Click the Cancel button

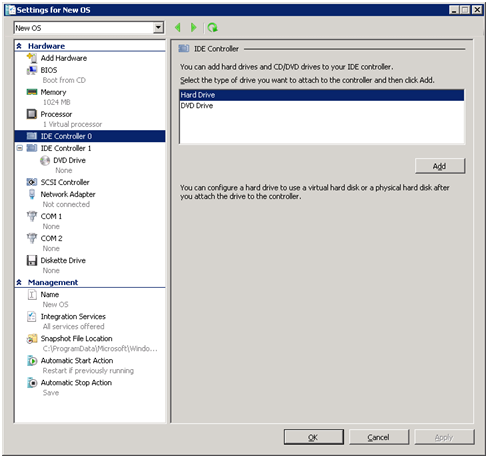[378, 437]
